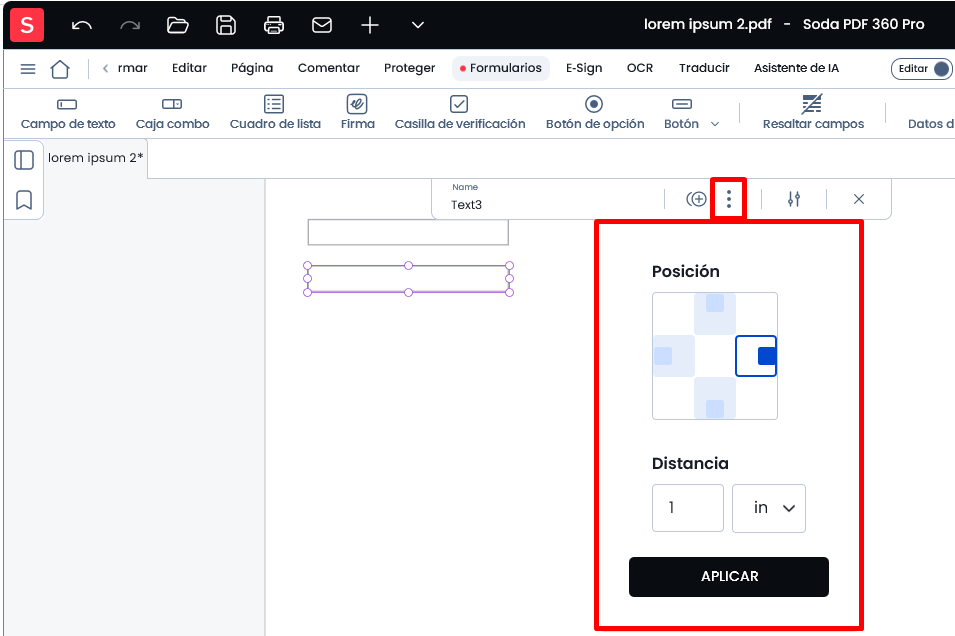955x636 pixels.
Task: Click Resaltar campos
Action: point(813,113)
